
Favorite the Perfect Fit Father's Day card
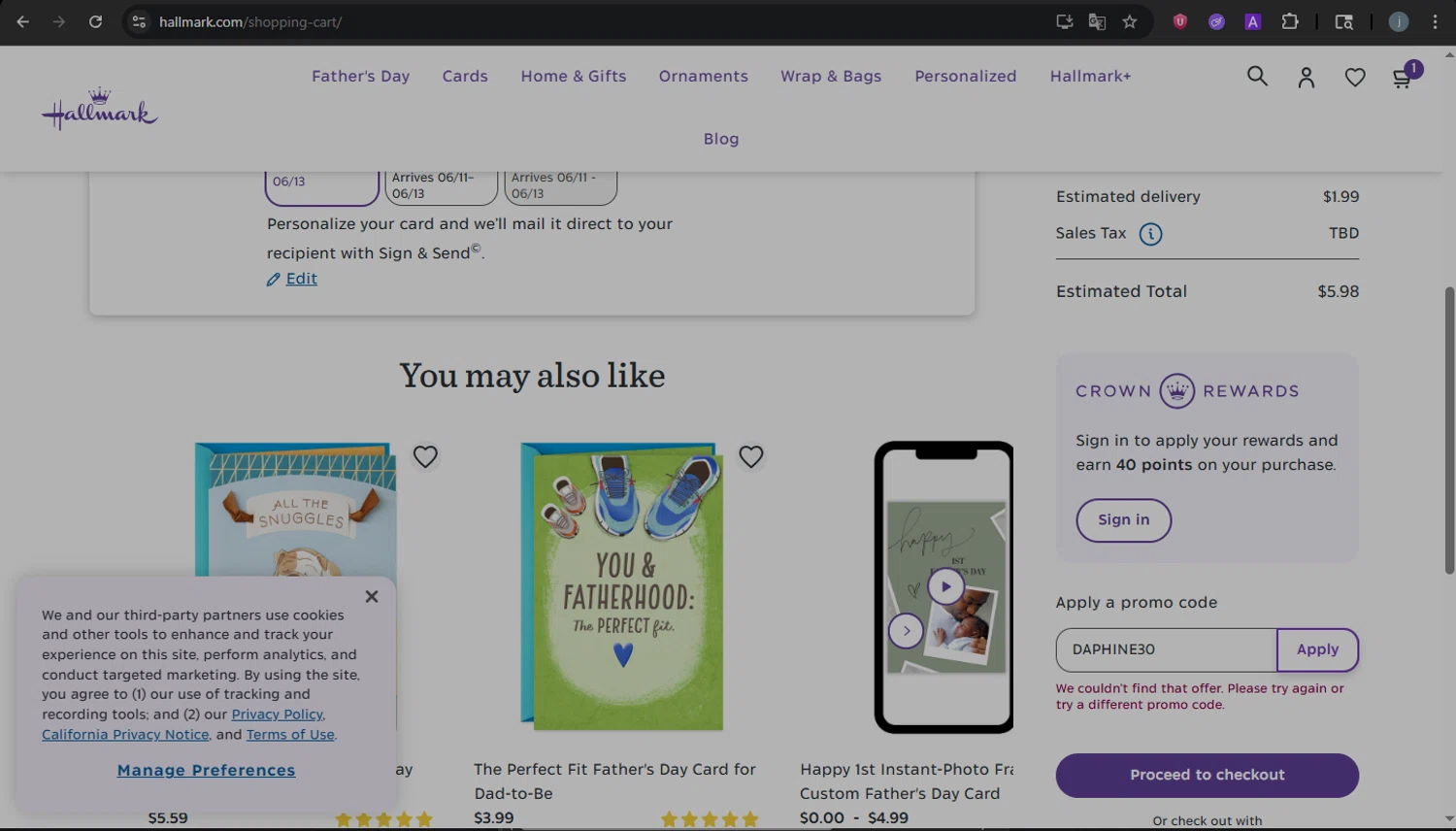click(751, 456)
